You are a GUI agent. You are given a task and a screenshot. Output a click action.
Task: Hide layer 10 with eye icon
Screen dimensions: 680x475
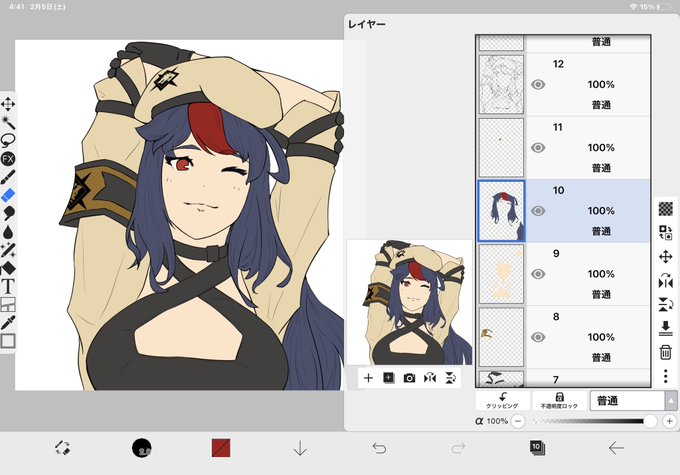tap(538, 211)
